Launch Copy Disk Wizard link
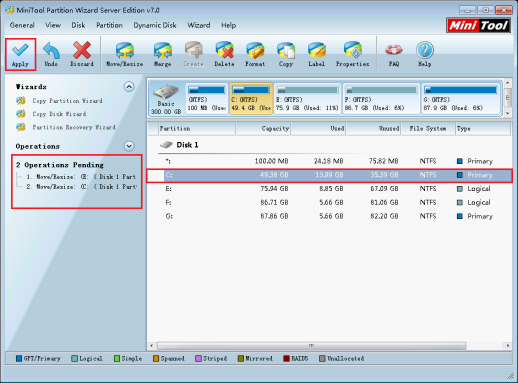The height and width of the screenshot is (383, 518). (x=59, y=114)
